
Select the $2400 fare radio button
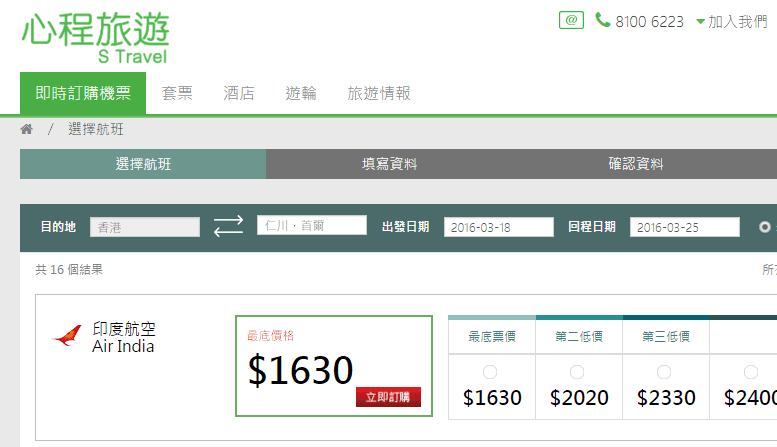pos(750,372)
